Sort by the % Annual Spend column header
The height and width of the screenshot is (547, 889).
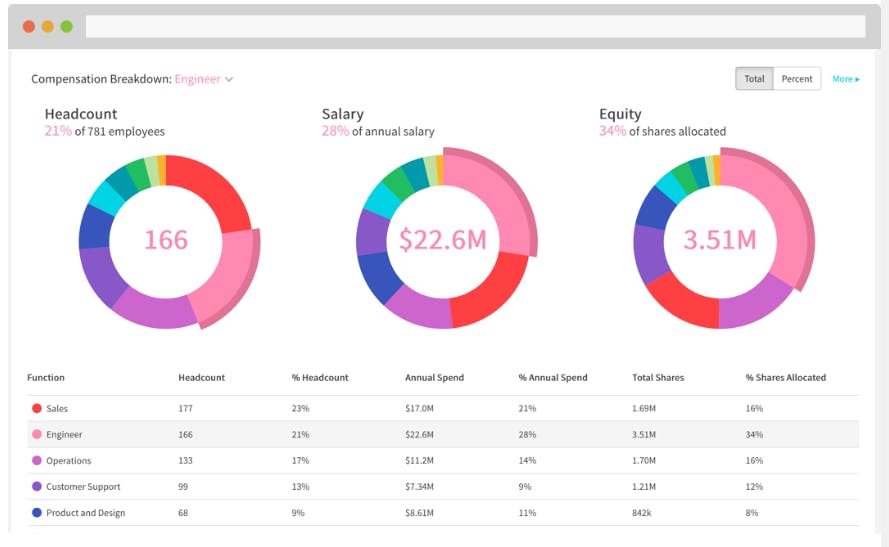tap(553, 378)
